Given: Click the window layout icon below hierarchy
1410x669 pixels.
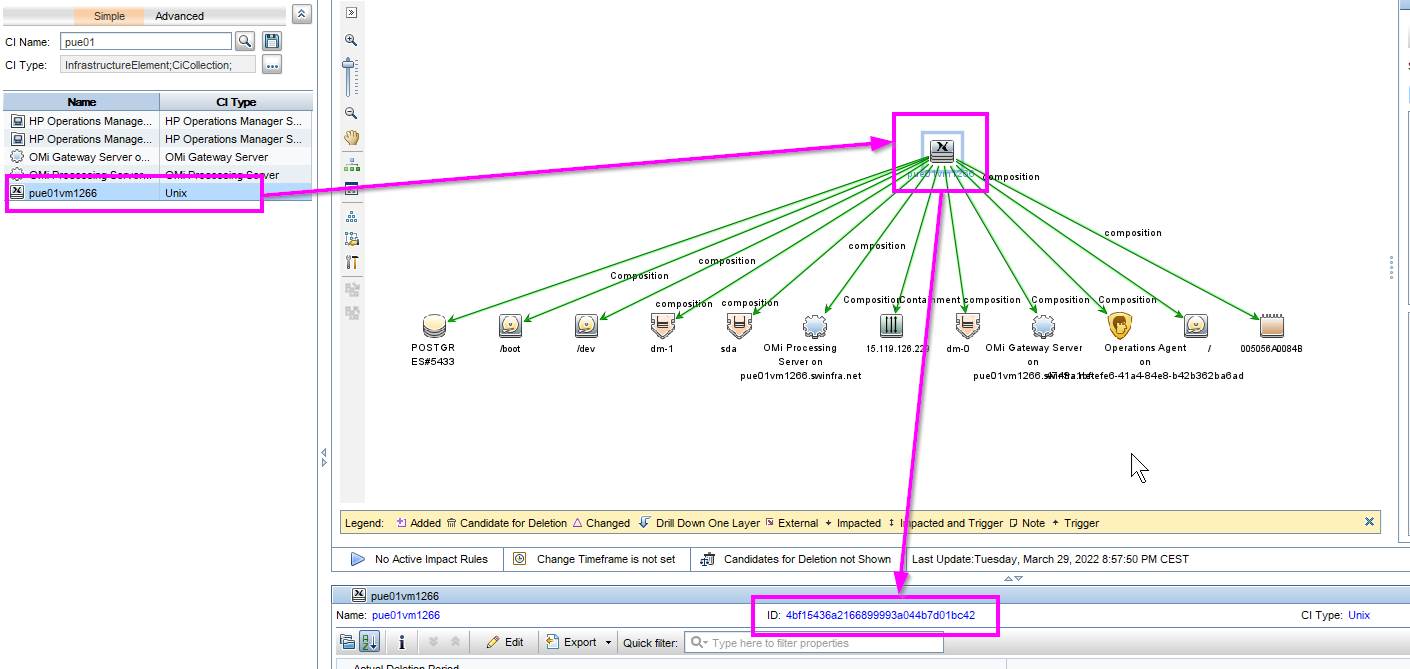Looking at the screenshot, I should (351, 188).
